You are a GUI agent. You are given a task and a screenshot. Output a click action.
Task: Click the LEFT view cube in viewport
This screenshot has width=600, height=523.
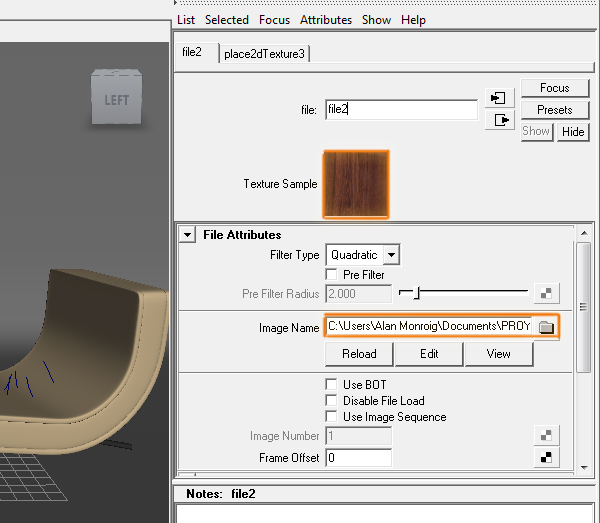click(116, 96)
